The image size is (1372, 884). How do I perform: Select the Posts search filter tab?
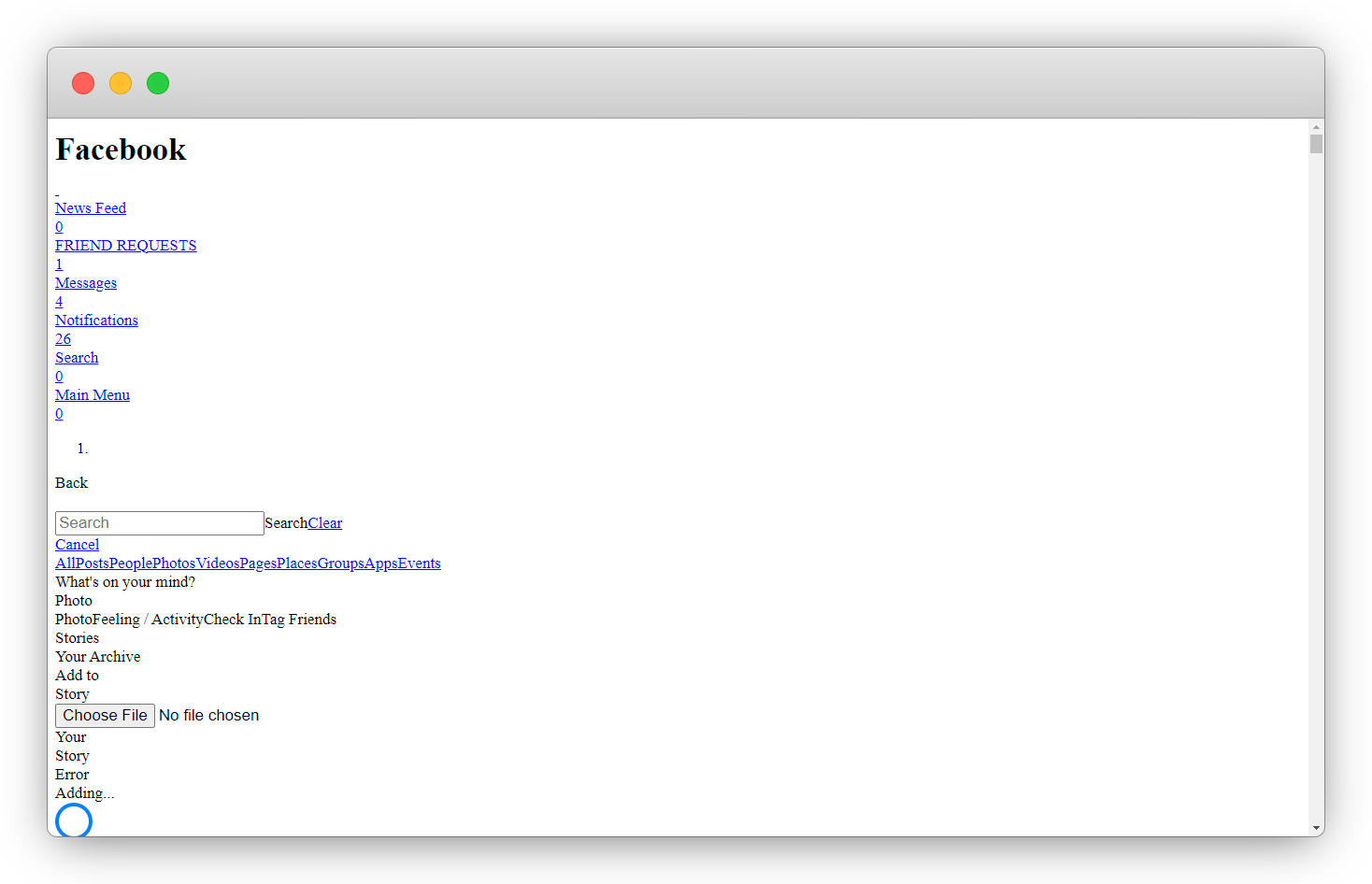[x=92, y=563]
